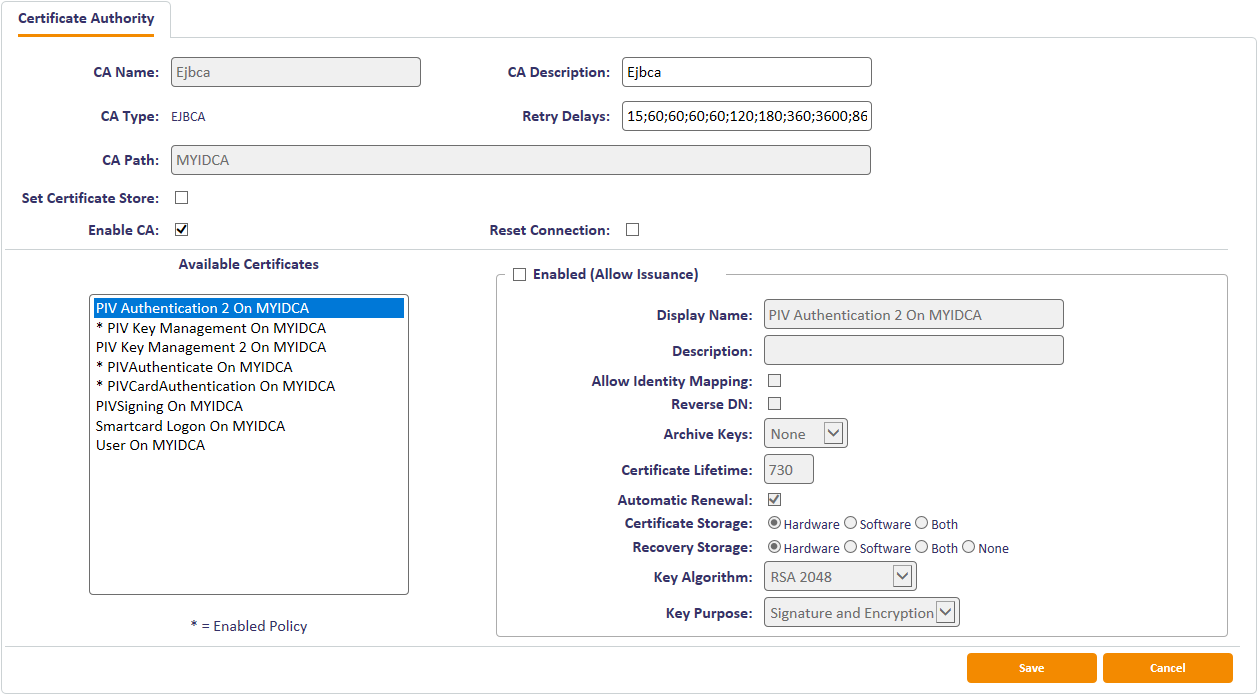Select Both for Recovery Storage
Image resolution: width=1258 pixels, height=695 pixels.
point(923,547)
